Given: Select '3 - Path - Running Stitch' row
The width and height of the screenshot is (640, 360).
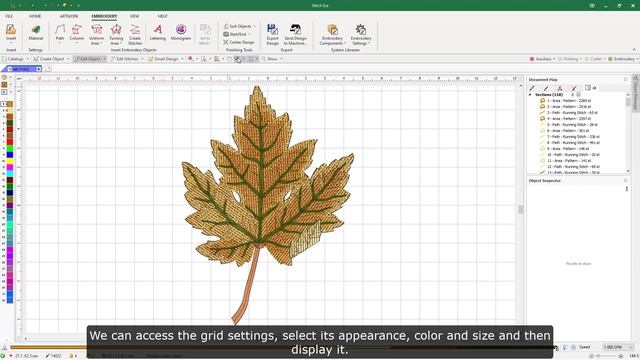Looking at the screenshot, I should 569,113.
